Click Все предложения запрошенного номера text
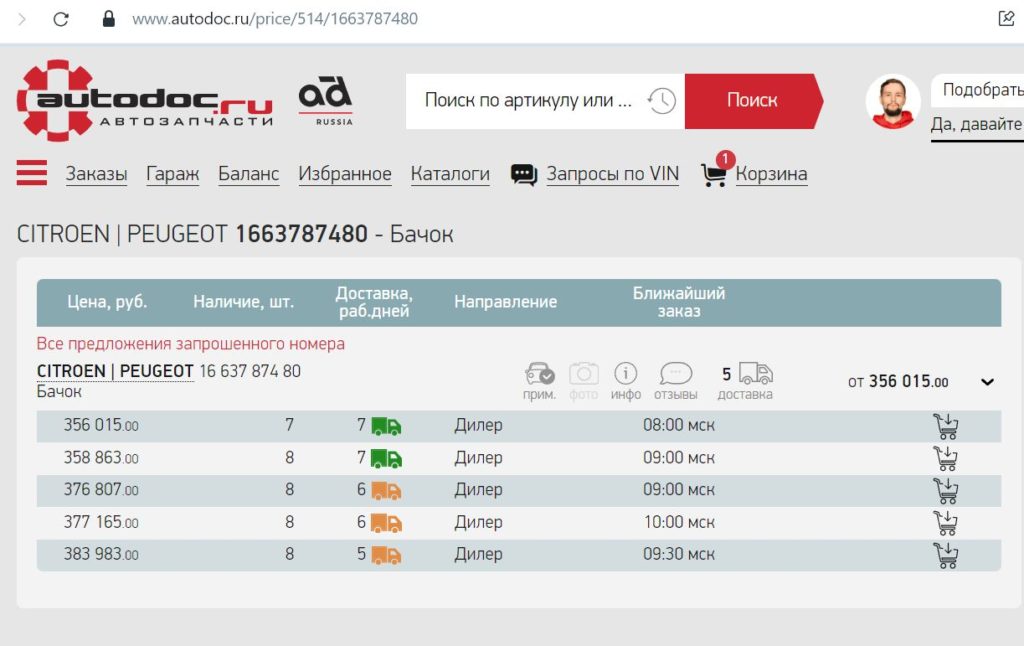 191,344
